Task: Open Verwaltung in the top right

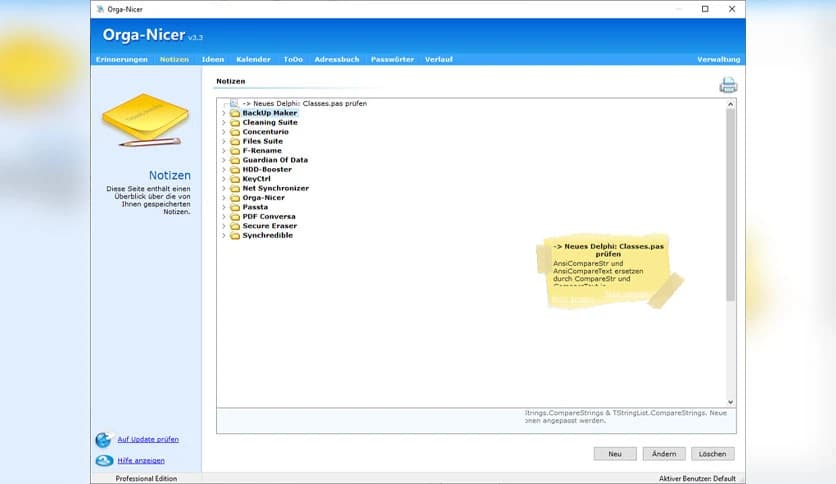Action: coord(718,60)
